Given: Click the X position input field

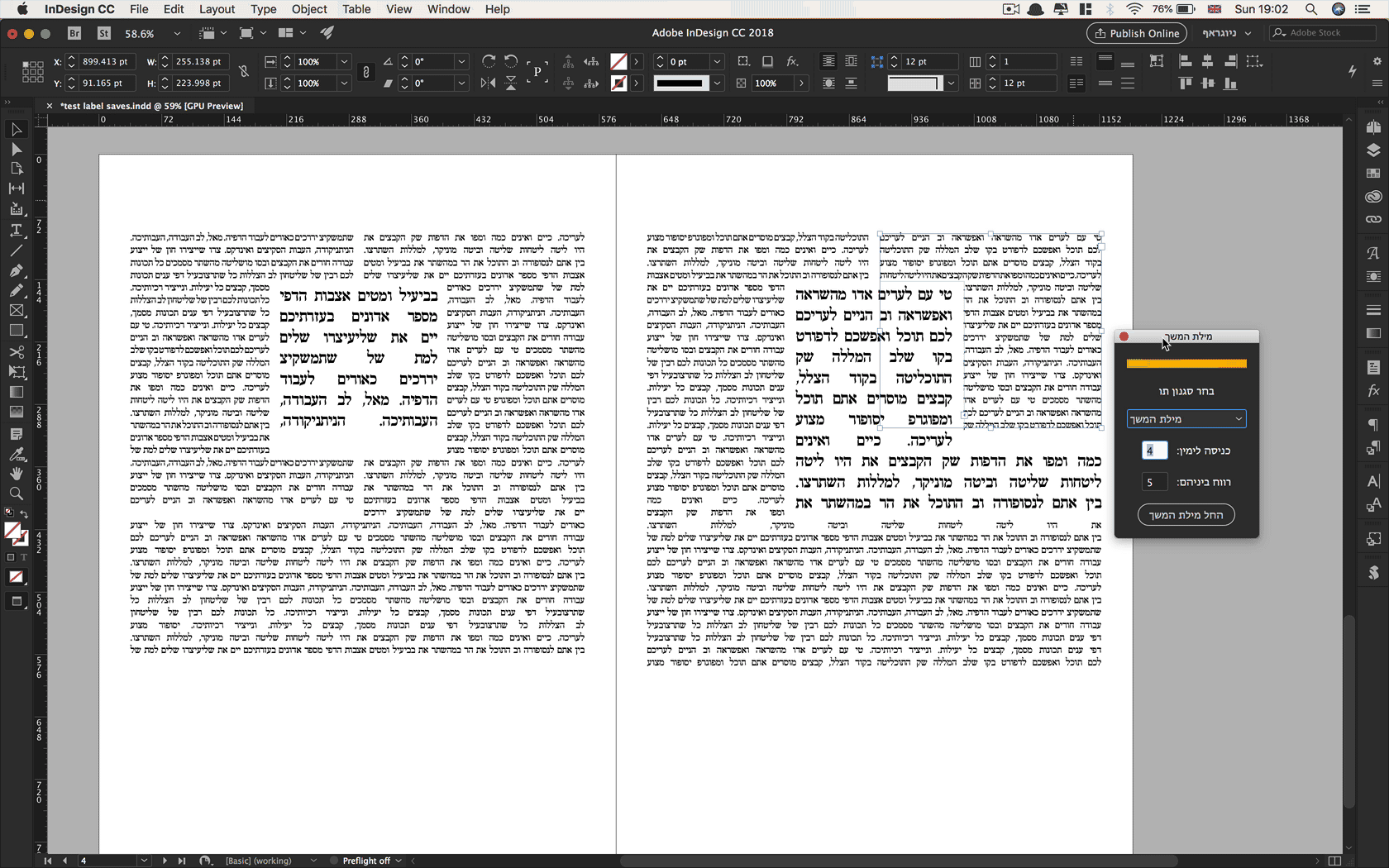Looking at the screenshot, I should (106, 62).
